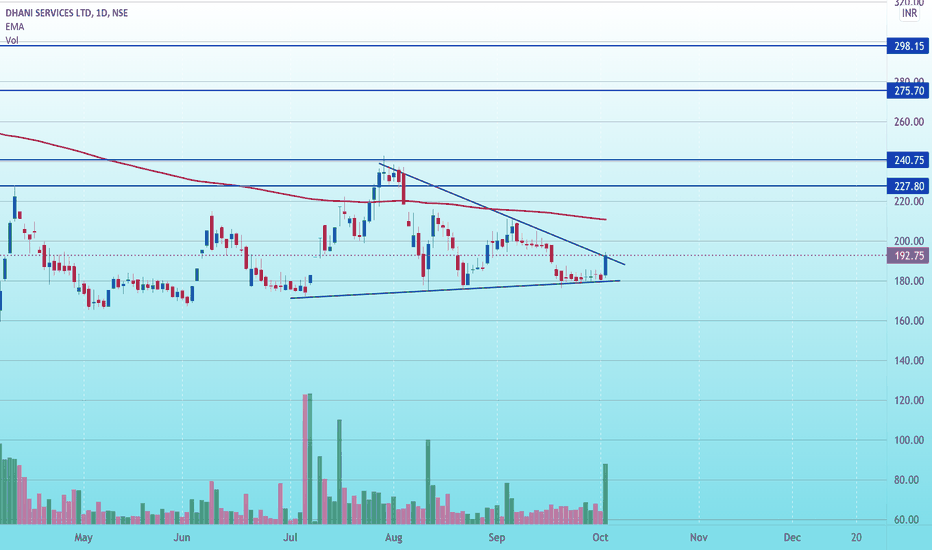Select the rising blue support trendline

(455, 289)
